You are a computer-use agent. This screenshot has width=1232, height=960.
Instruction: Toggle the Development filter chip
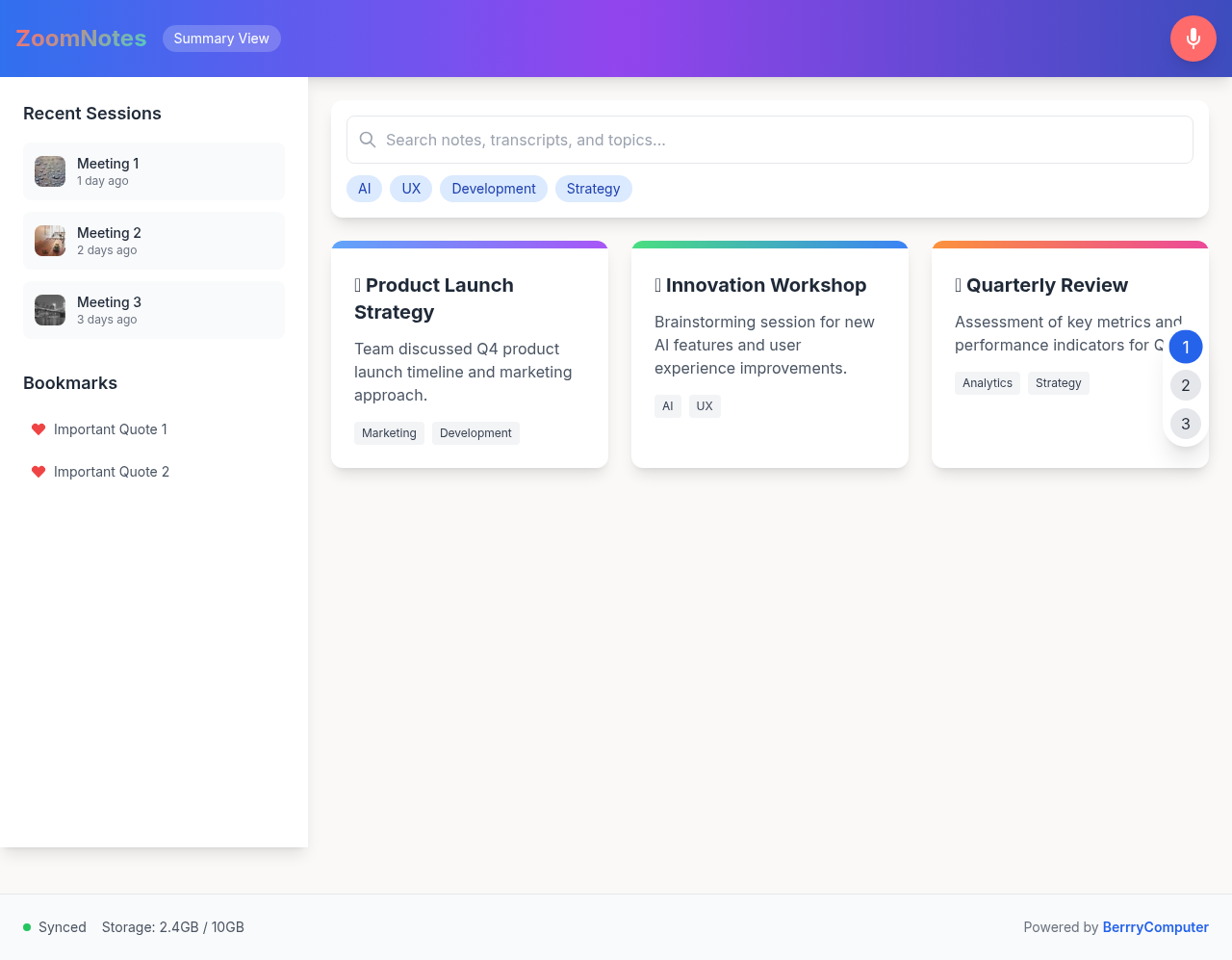pos(493,189)
